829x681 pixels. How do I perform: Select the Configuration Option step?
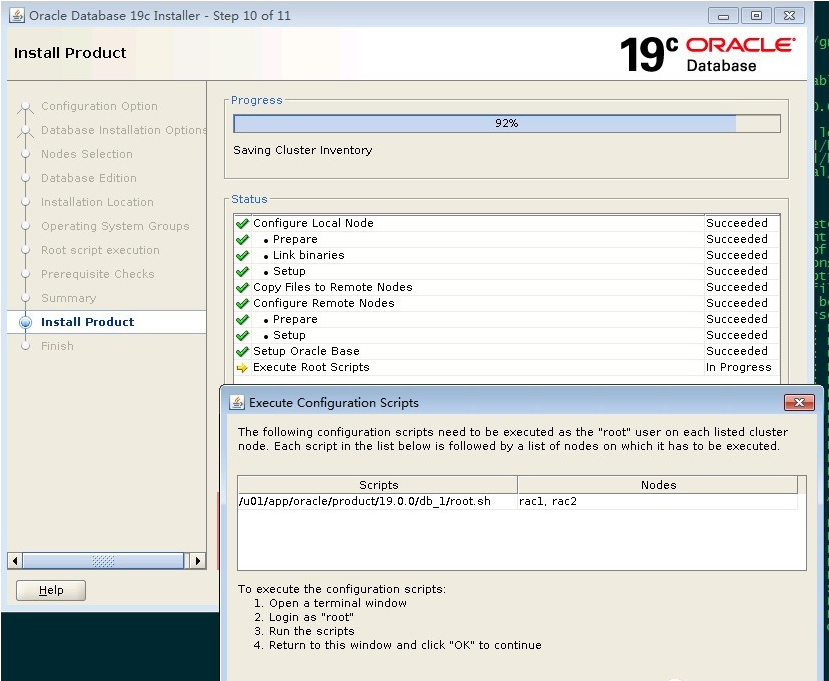click(x=99, y=106)
